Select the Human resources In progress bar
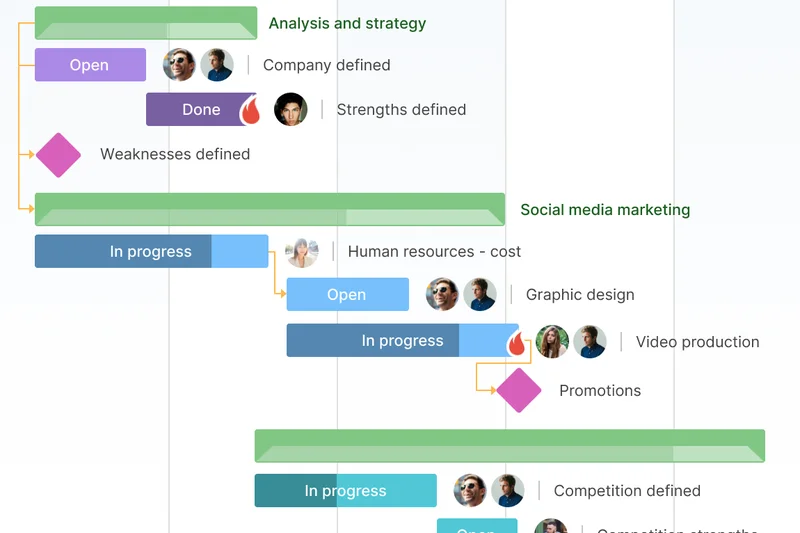Image resolution: width=800 pixels, height=533 pixels. pyautogui.click(x=150, y=252)
